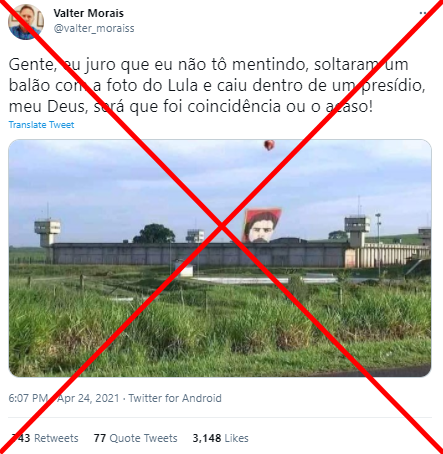Click the hot-air balloon in the photo
The image size is (443, 454).
pyautogui.click(x=269, y=145)
